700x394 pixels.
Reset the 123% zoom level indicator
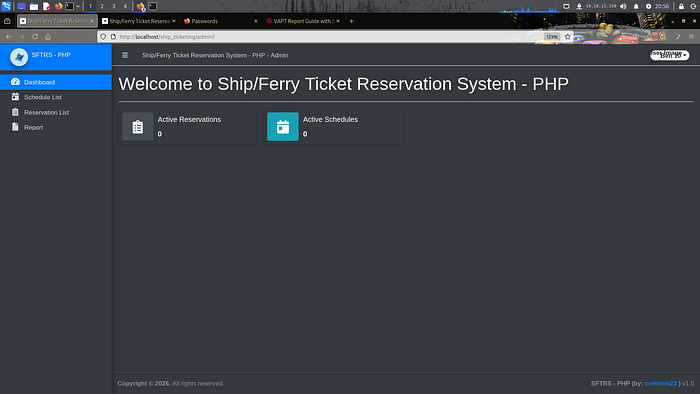tap(552, 37)
